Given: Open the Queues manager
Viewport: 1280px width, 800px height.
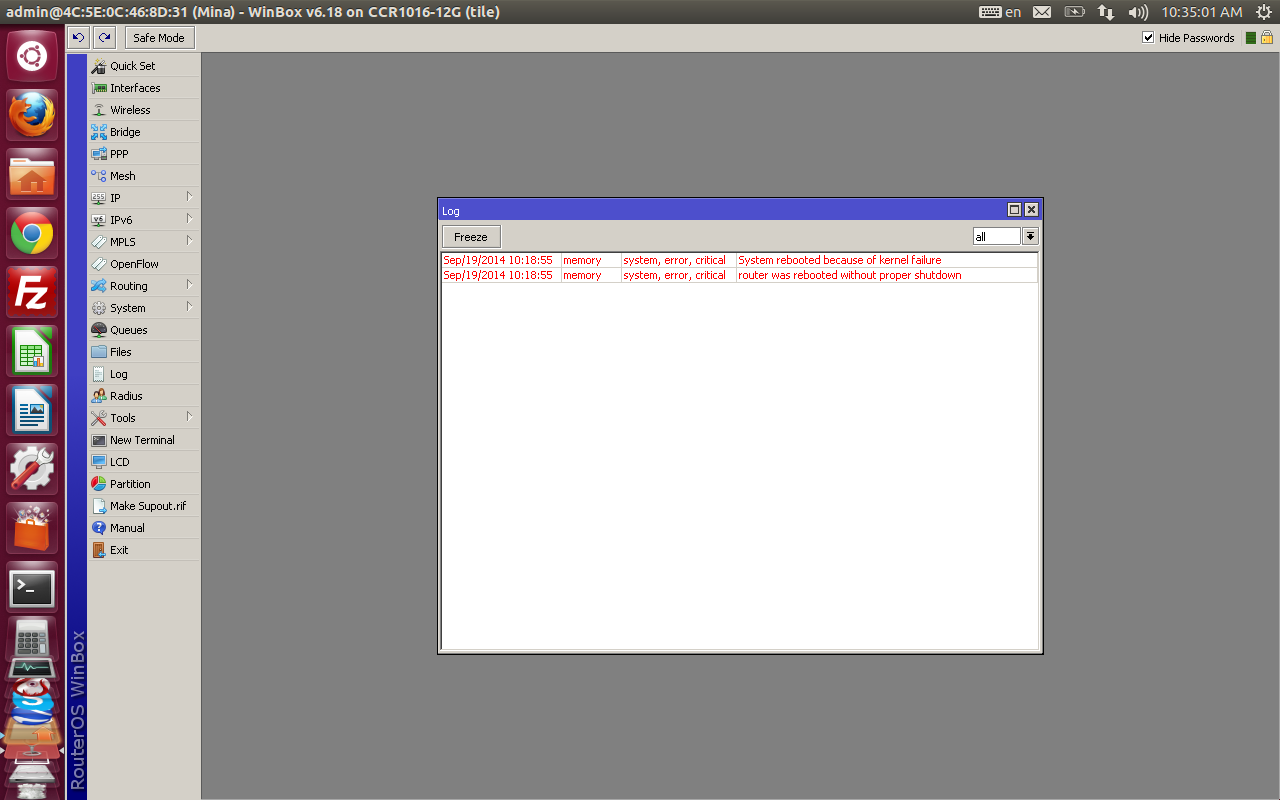Looking at the screenshot, I should [128, 329].
